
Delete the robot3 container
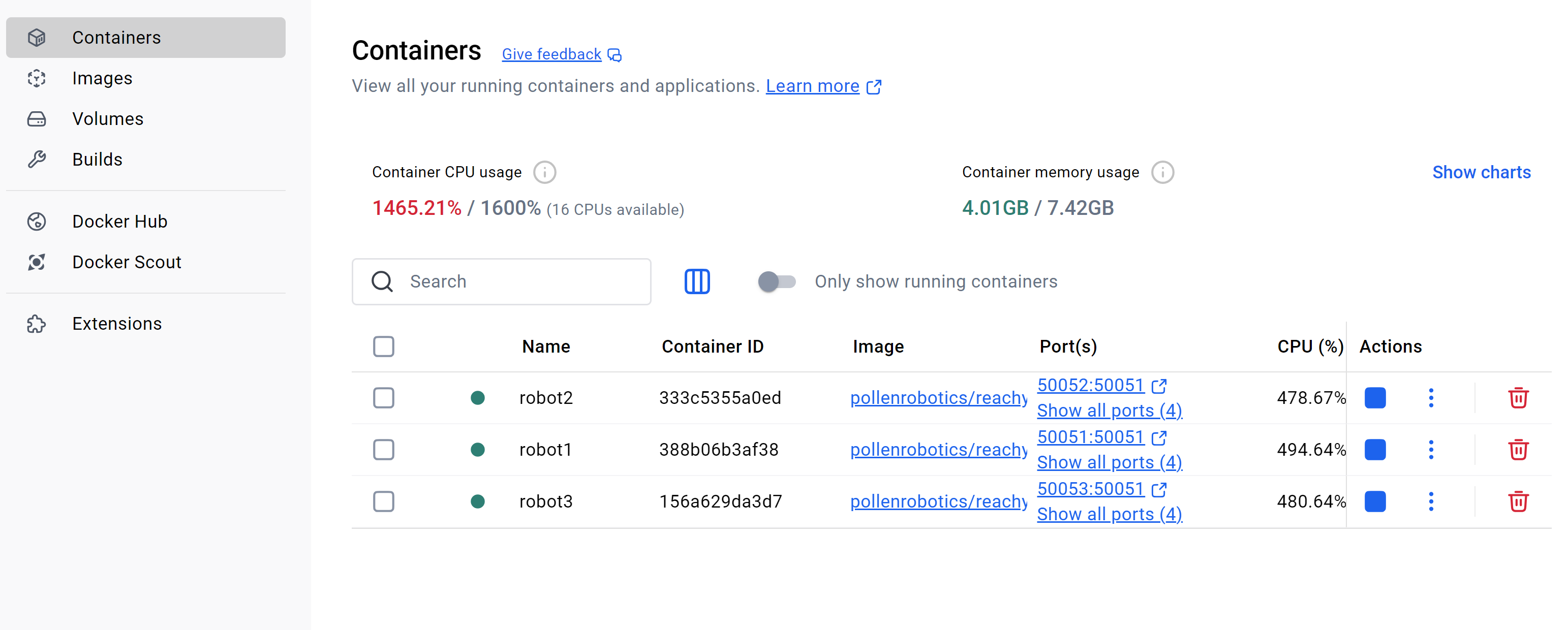1518,501
